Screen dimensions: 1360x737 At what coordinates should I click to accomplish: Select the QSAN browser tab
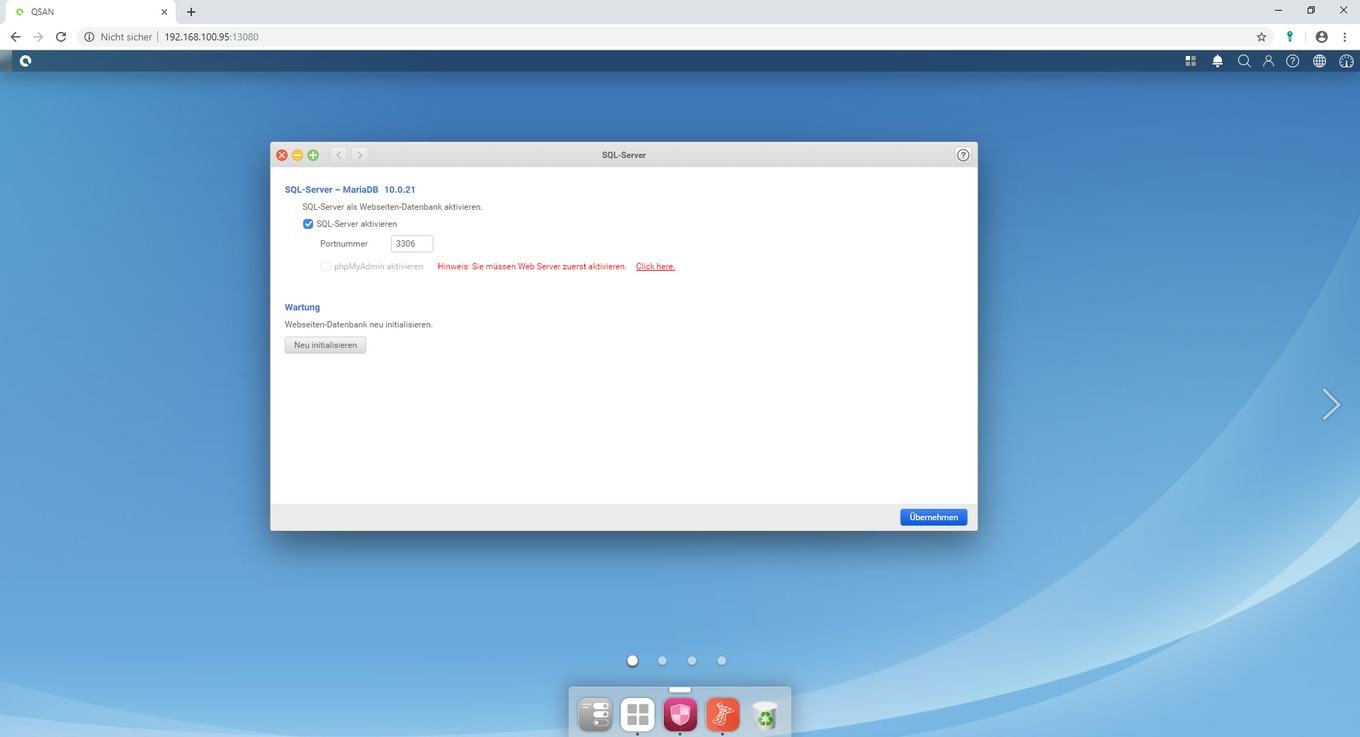click(90, 12)
